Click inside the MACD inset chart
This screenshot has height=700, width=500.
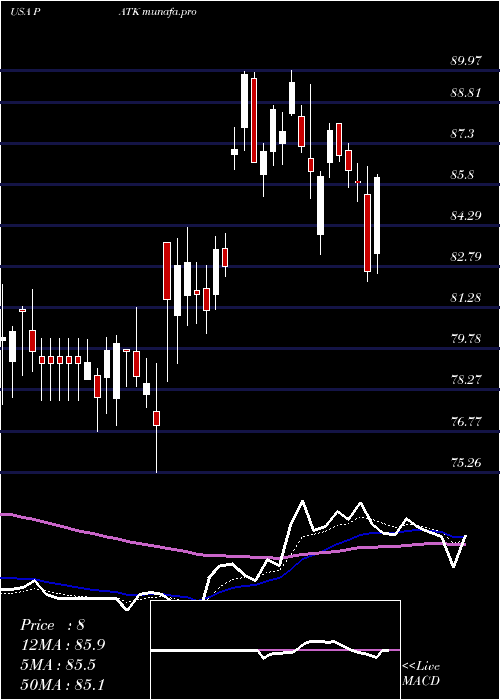tap(275, 650)
